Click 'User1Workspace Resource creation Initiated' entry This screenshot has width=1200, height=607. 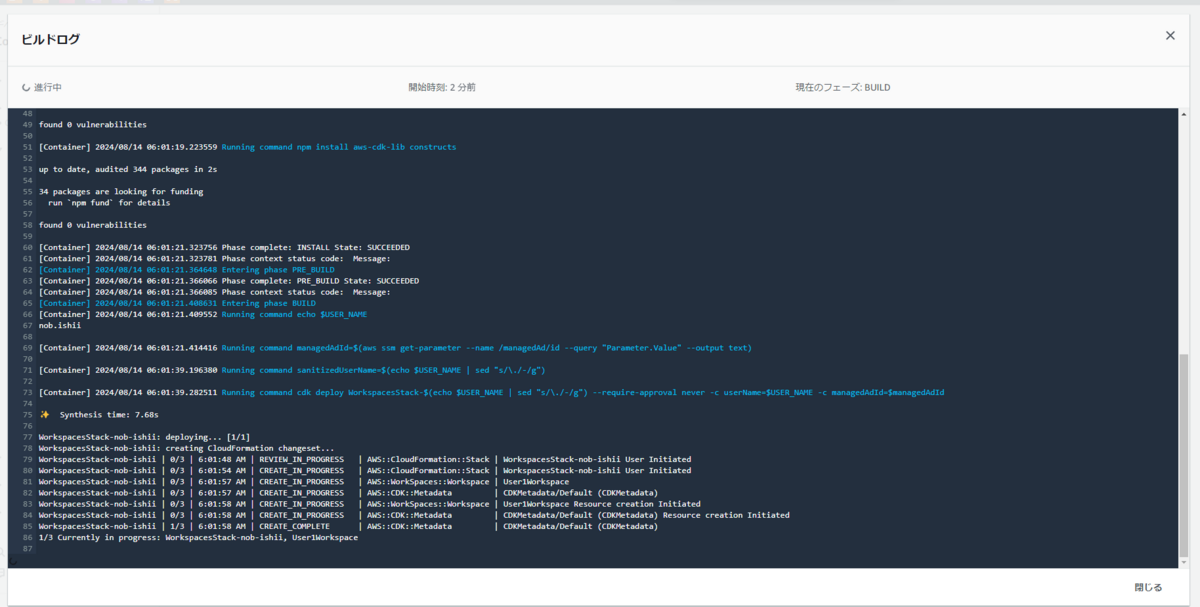pyautogui.click(x=602, y=504)
